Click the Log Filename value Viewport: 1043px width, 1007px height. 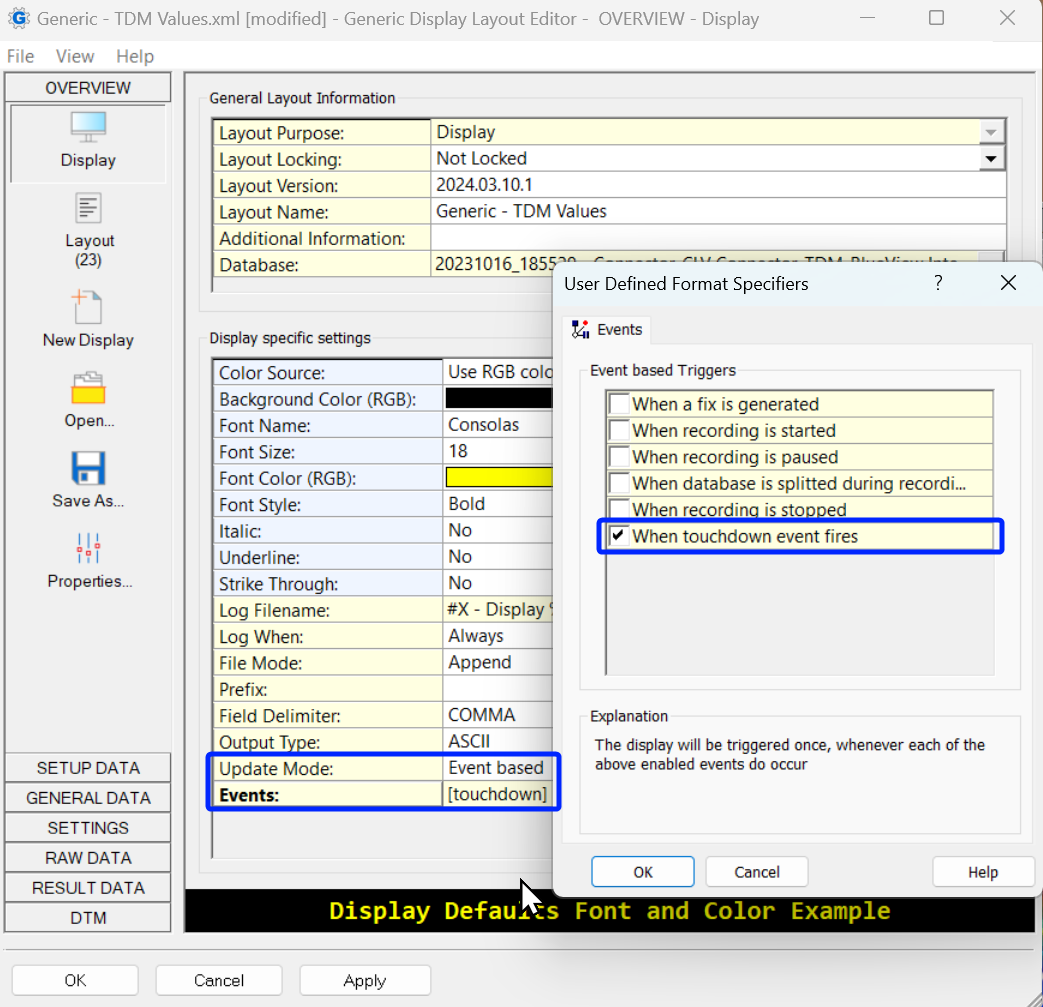pyautogui.click(x=498, y=609)
